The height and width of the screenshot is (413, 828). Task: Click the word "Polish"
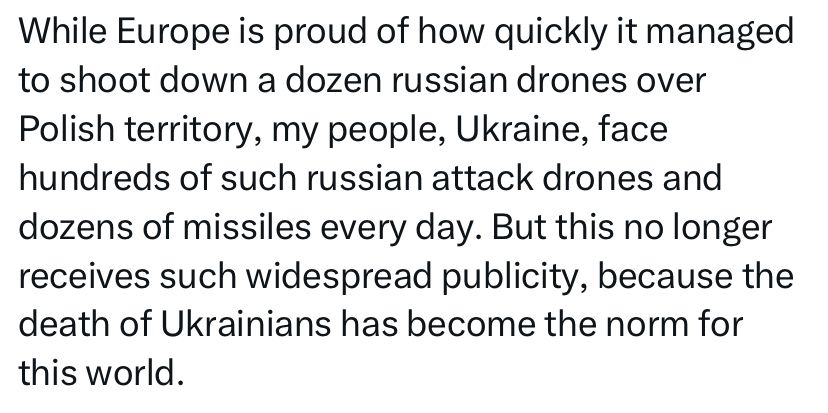tap(66, 127)
